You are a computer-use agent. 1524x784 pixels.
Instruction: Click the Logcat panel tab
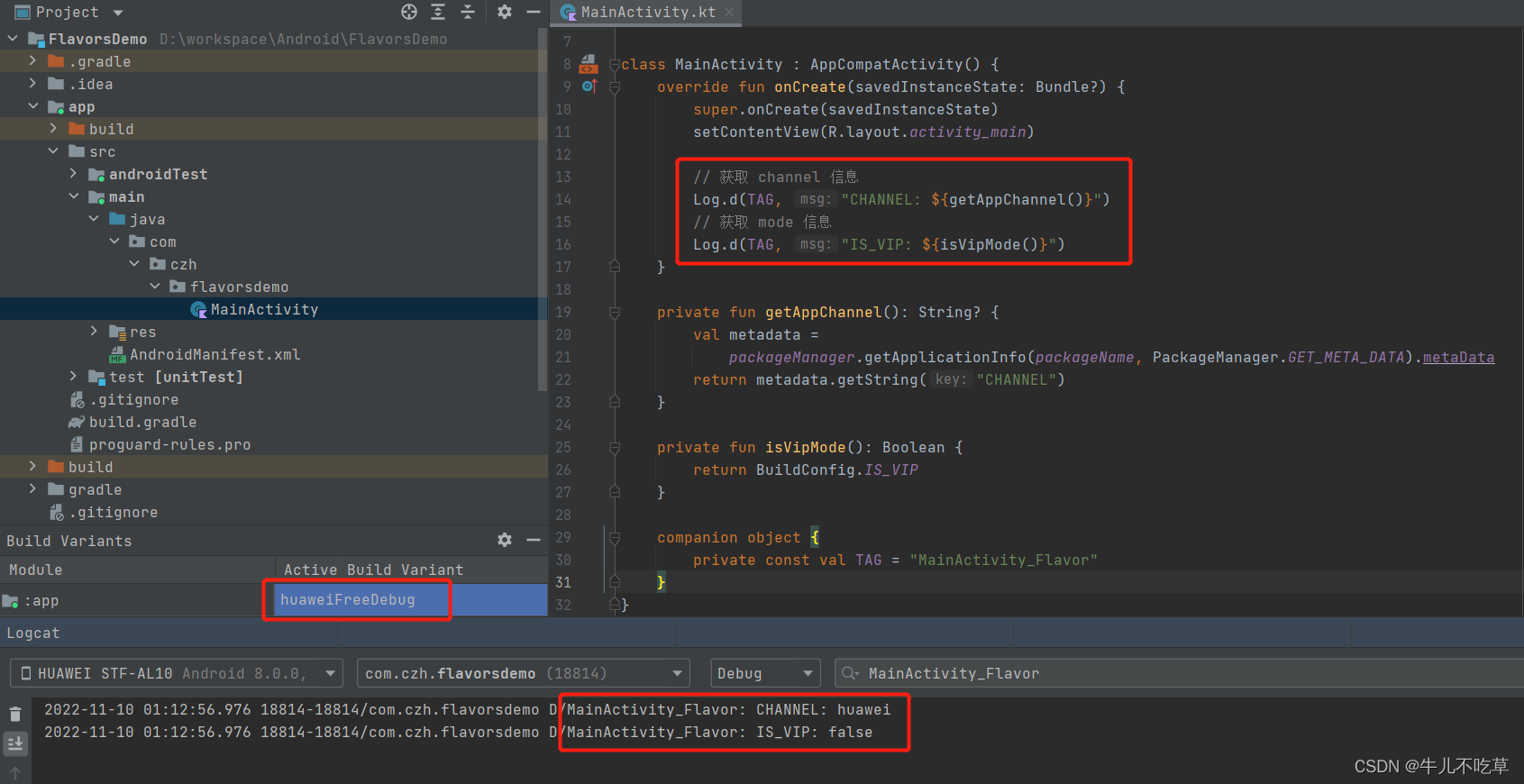click(33, 633)
